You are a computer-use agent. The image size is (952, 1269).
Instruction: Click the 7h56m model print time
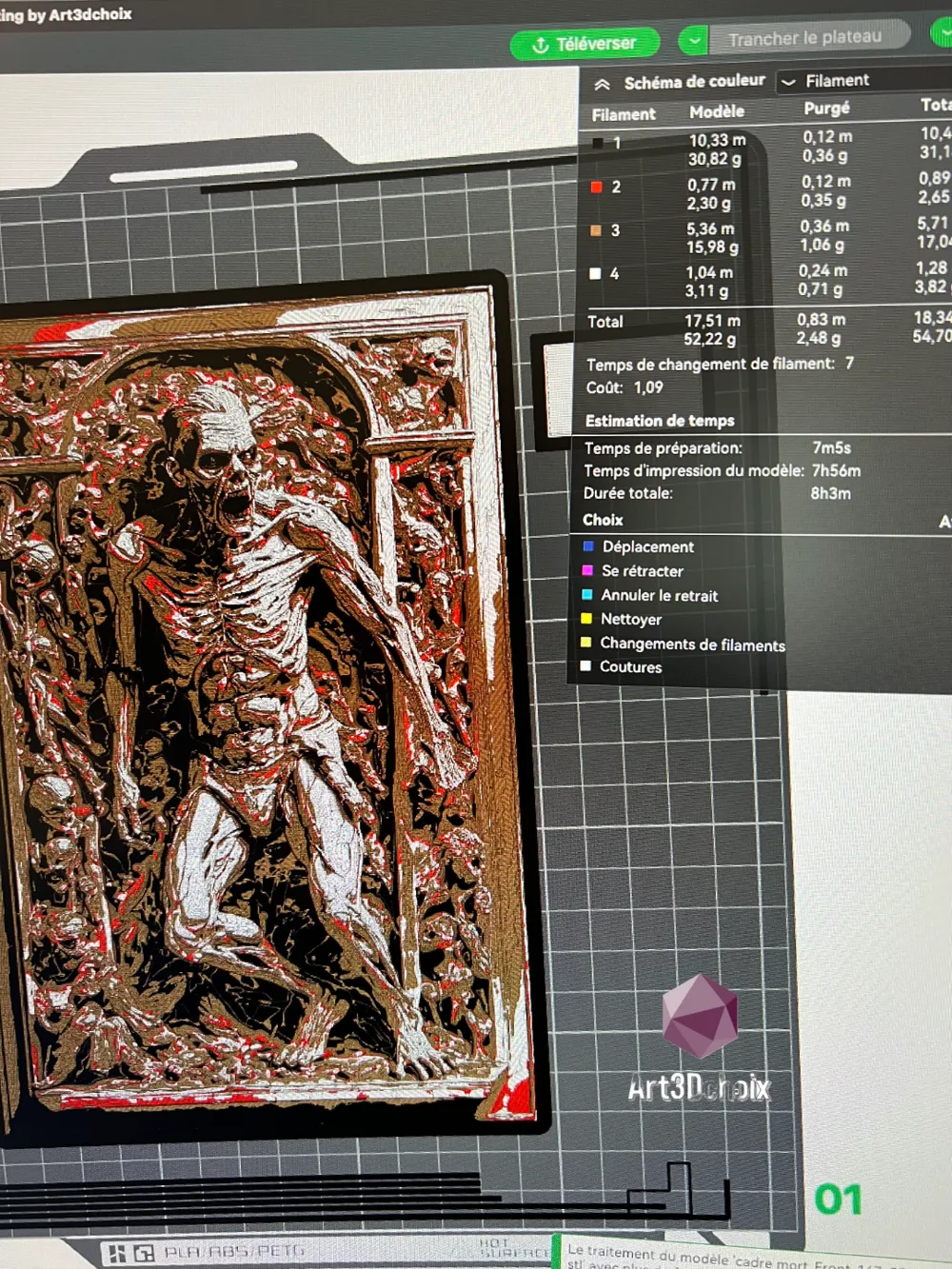click(836, 470)
